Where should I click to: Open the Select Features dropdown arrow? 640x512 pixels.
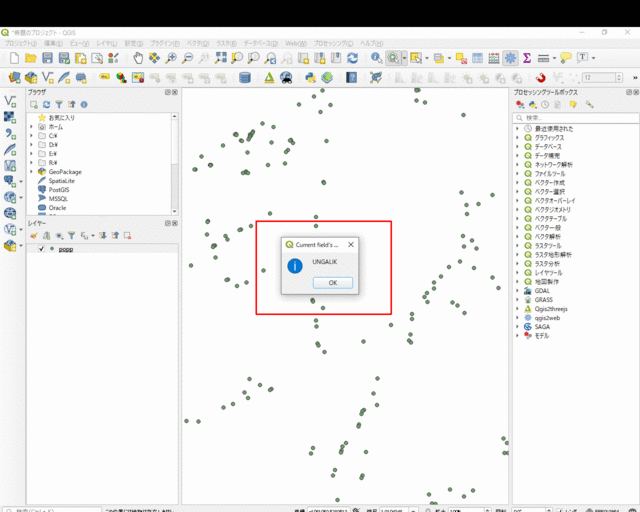coord(427,58)
